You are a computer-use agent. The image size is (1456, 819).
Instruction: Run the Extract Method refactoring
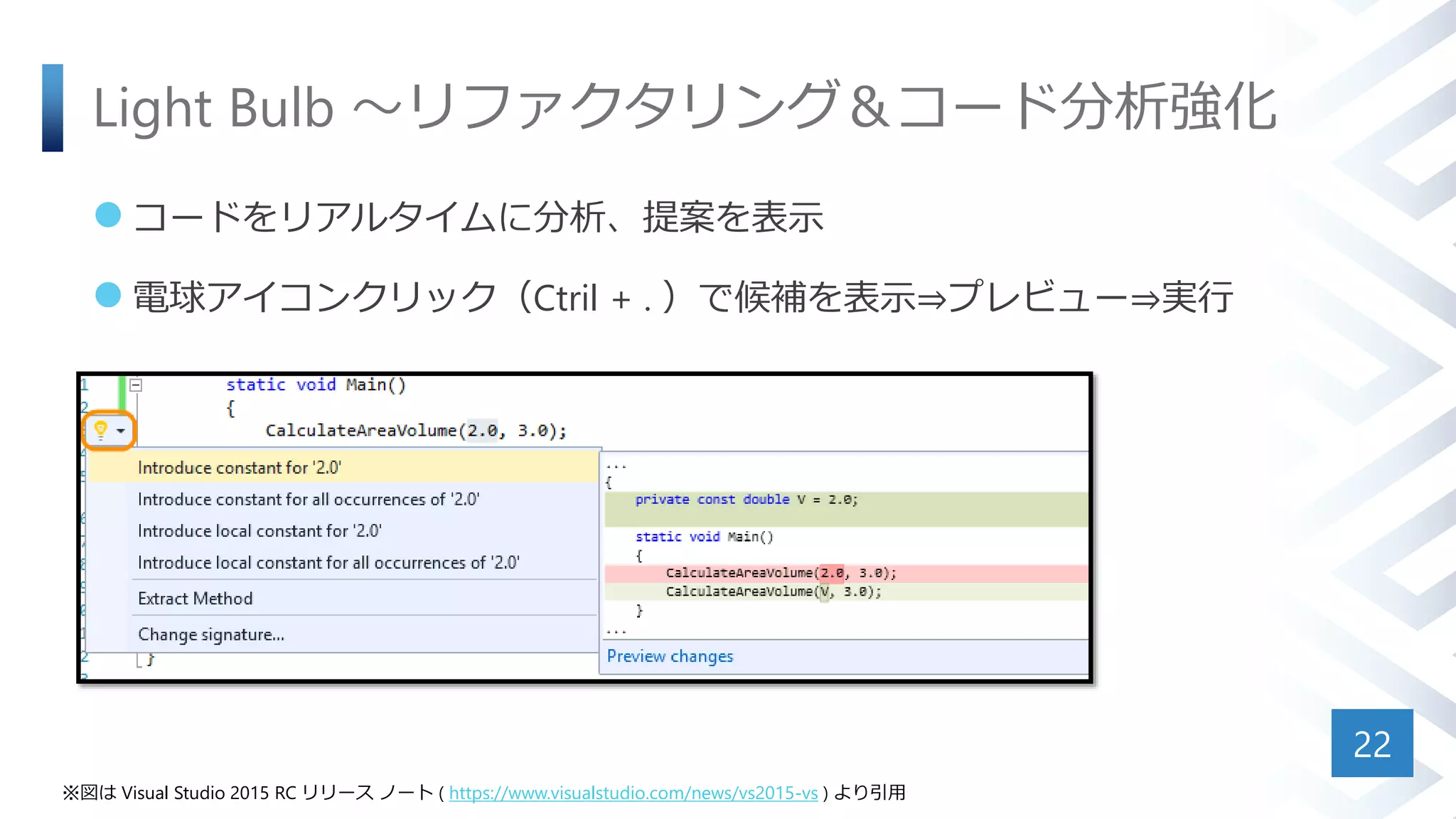point(195,599)
